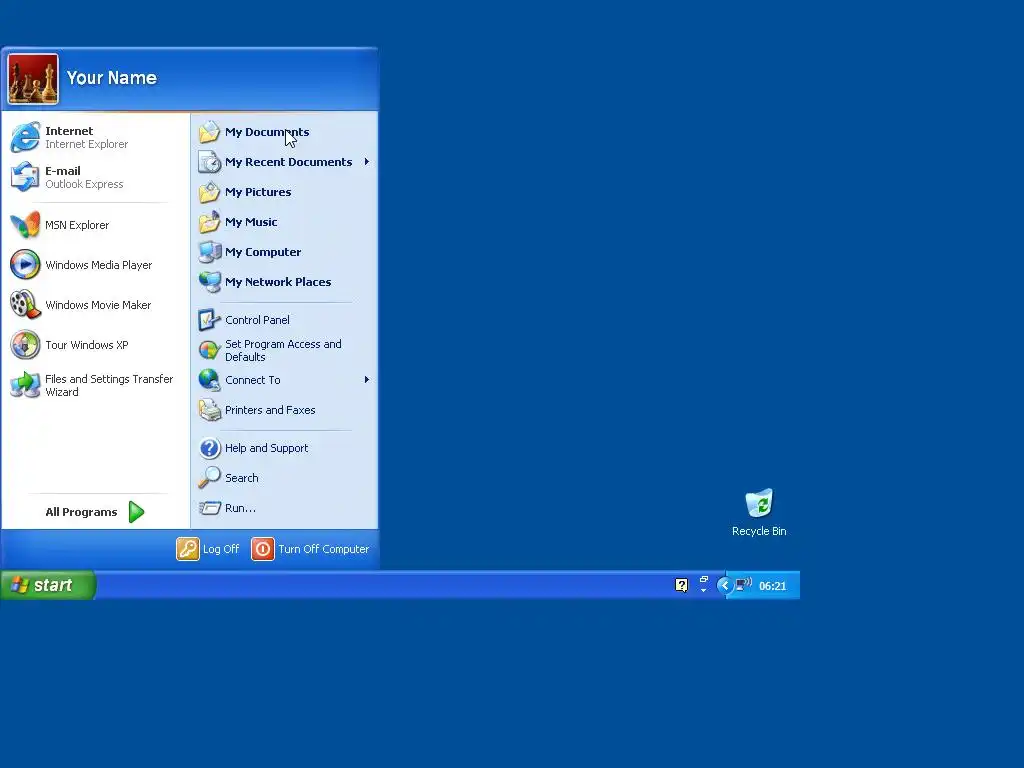Click the My Computer icon
Image resolution: width=1024 pixels, height=768 pixels.
click(209, 252)
